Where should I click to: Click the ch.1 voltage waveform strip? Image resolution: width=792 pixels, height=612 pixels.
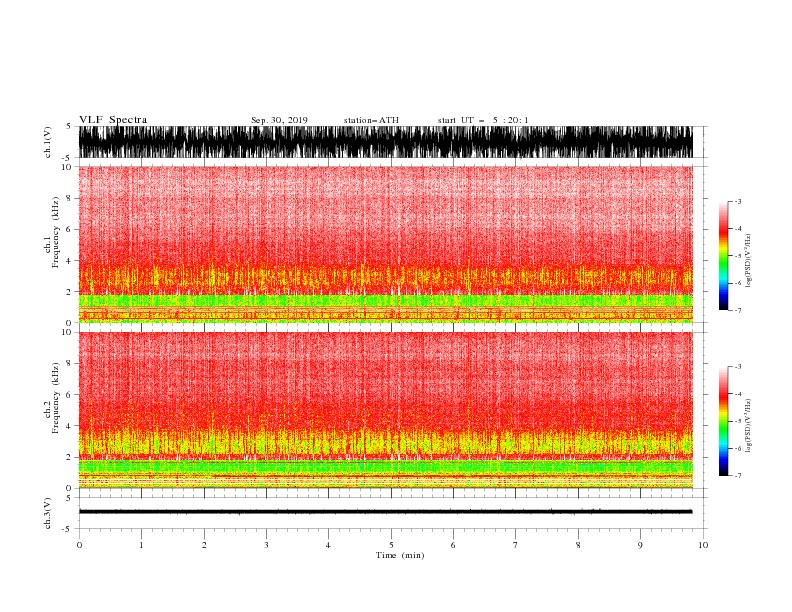(385, 142)
